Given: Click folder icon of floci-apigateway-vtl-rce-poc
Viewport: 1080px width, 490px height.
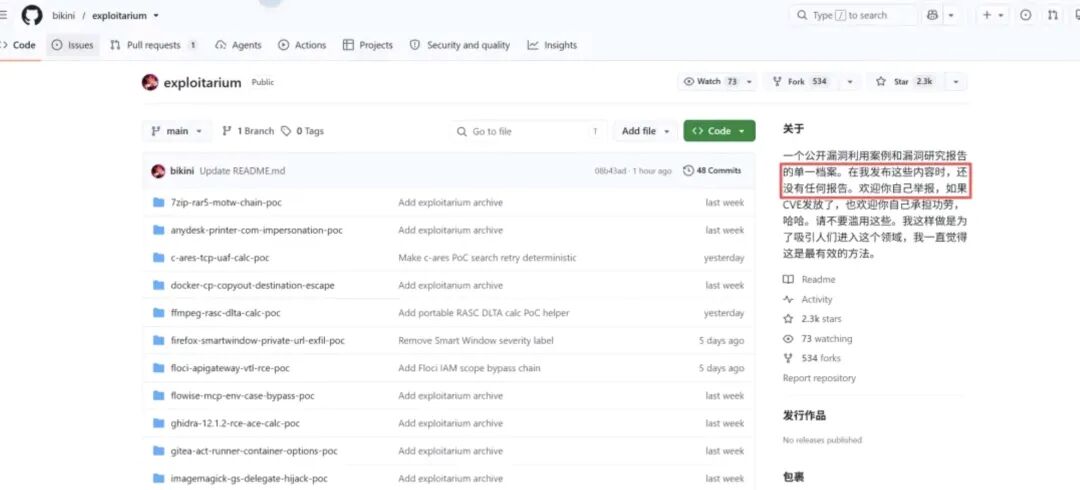Looking at the screenshot, I should click(158, 368).
